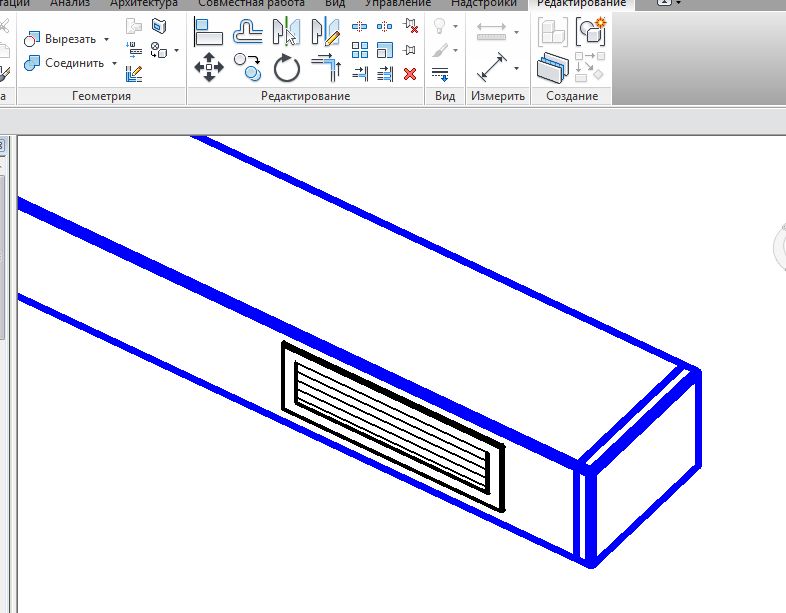Click the Вид panel title
786x613 pixels.
(x=445, y=96)
